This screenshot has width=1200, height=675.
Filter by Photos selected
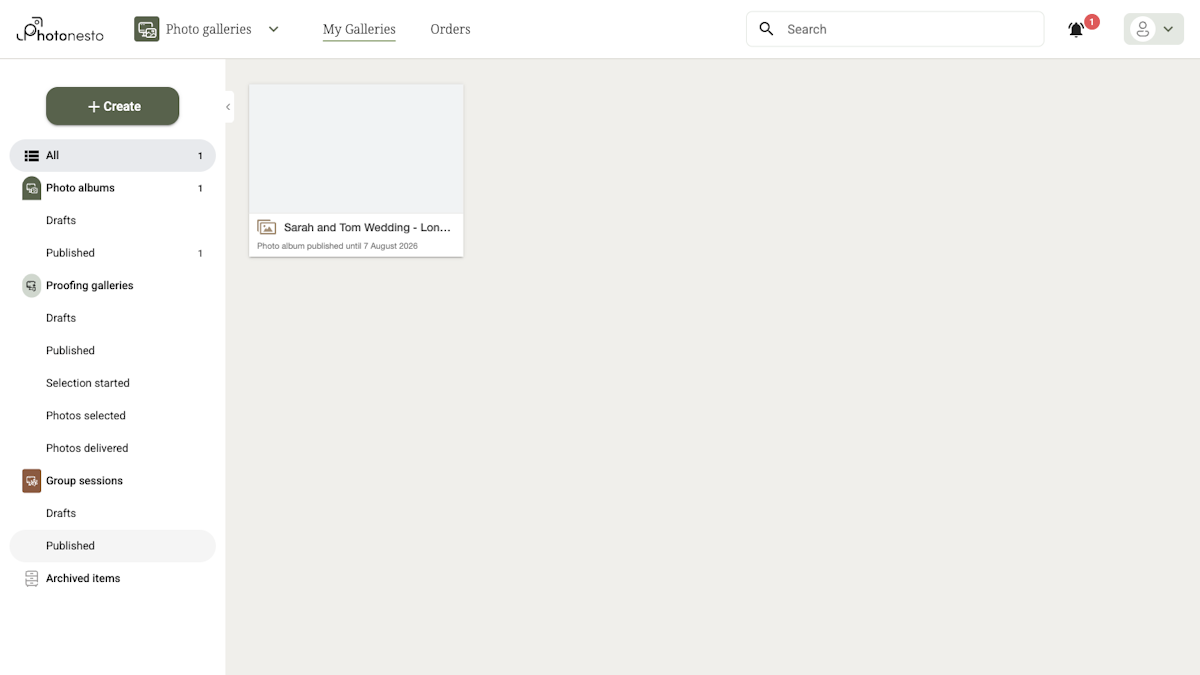point(113,415)
